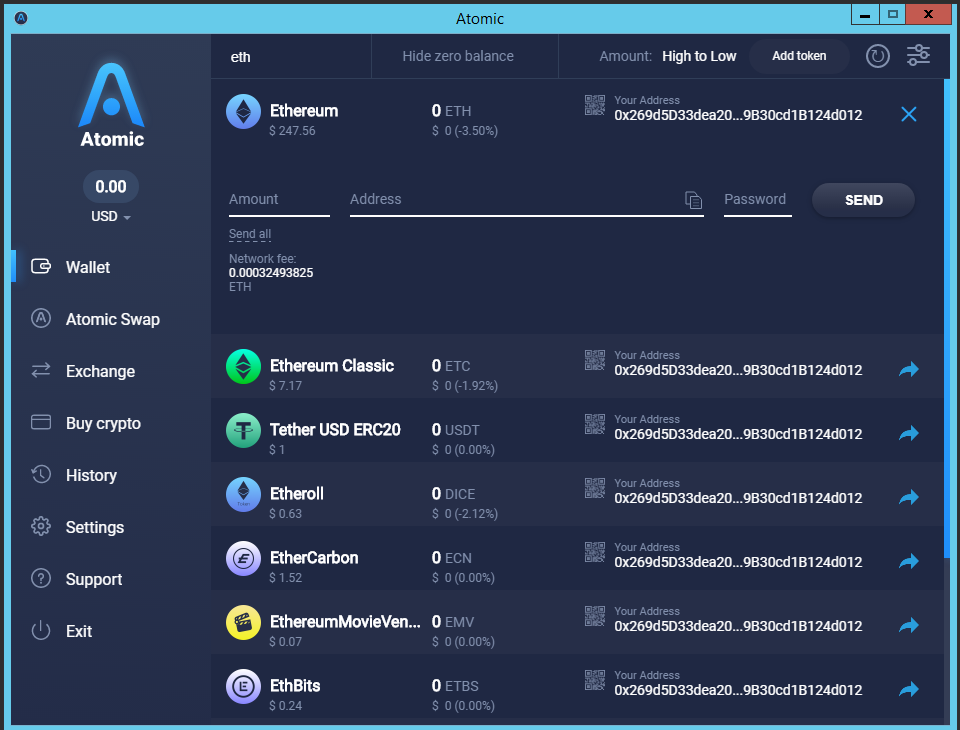Click the Ethereum coin icon

pyautogui.click(x=243, y=111)
